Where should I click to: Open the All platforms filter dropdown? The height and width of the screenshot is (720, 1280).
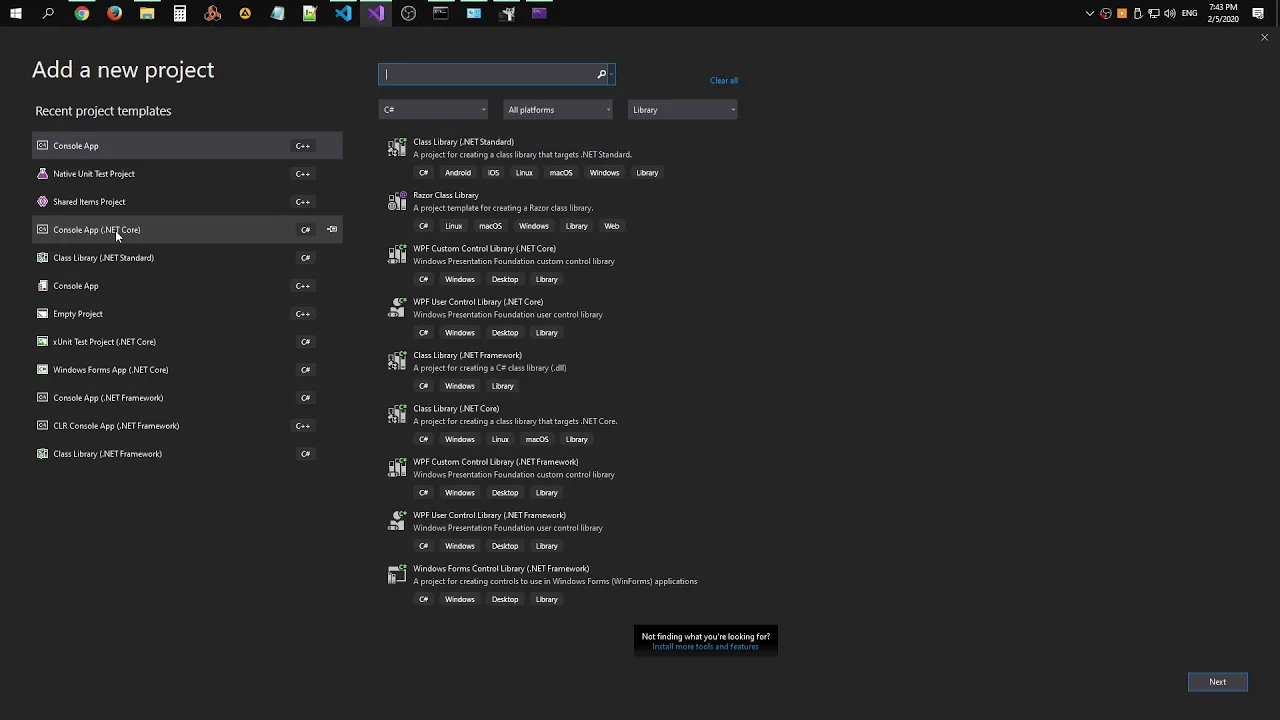tap(558, 110)
